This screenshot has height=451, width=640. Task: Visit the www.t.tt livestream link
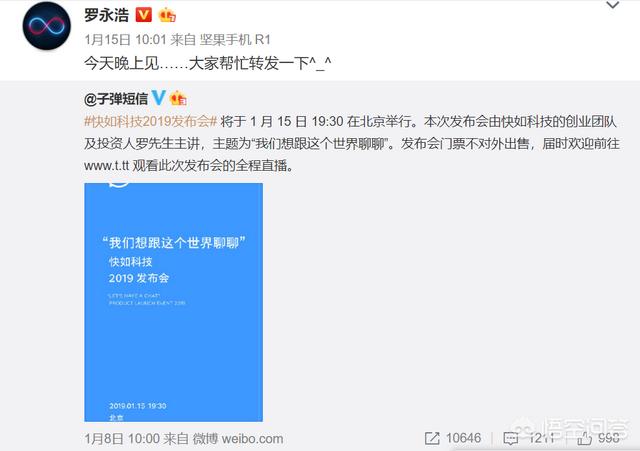pyautogui.click(x=107, y=166)
